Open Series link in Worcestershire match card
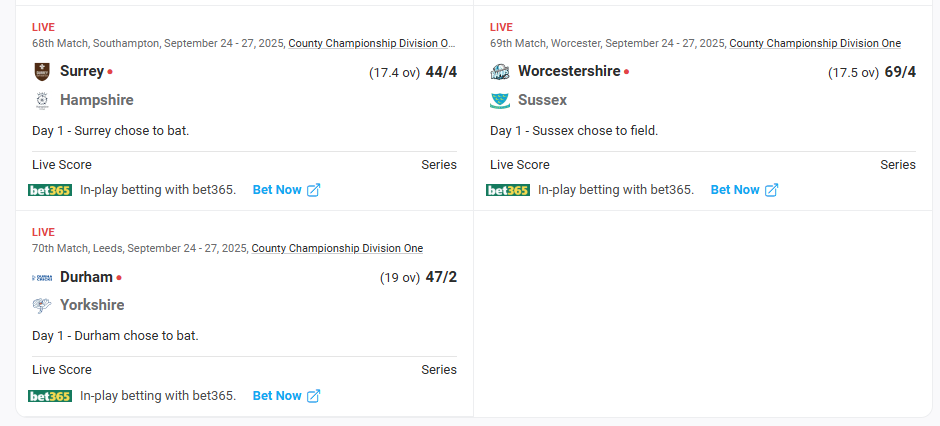This screenshot has height=426, width=940. click(x=897, y=165)
